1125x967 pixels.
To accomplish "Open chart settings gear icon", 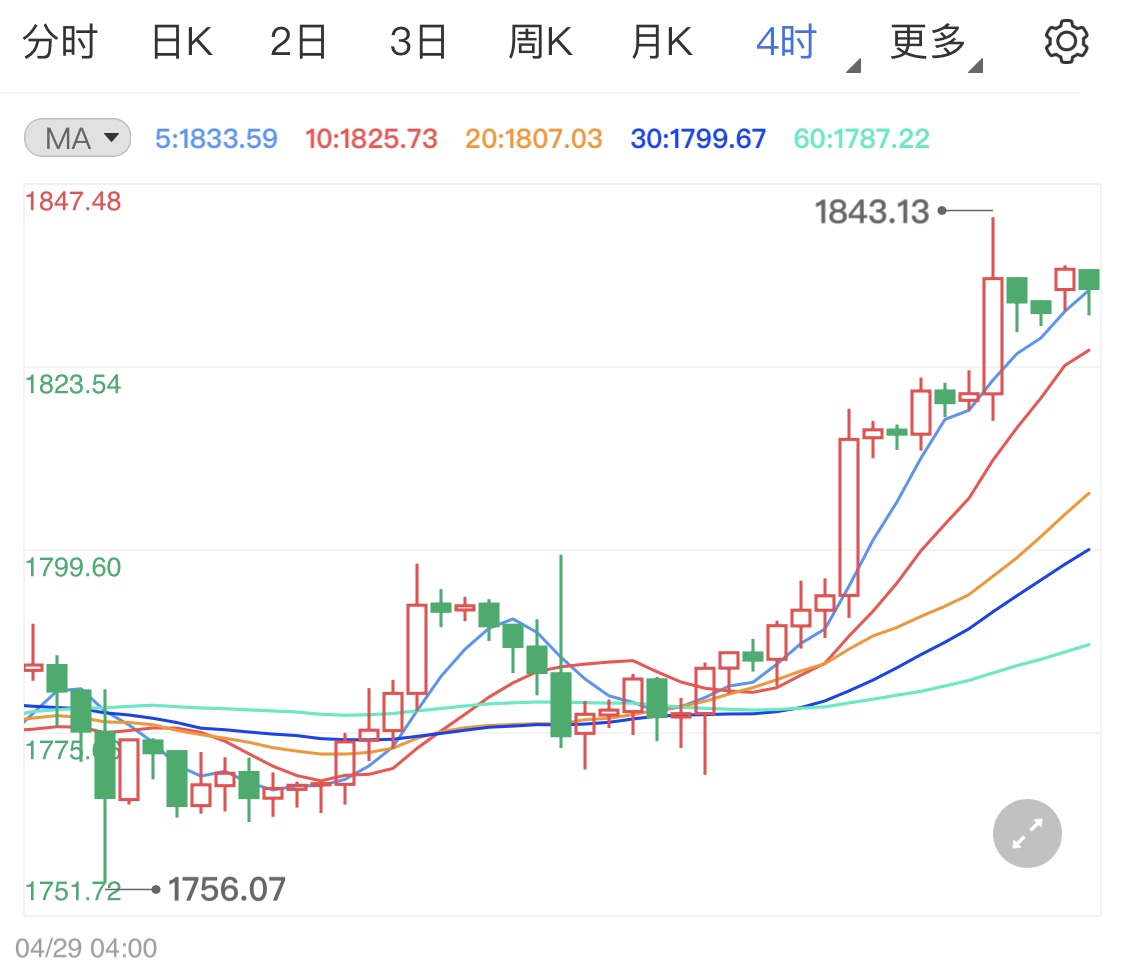I will click(x=1066, y=42).
